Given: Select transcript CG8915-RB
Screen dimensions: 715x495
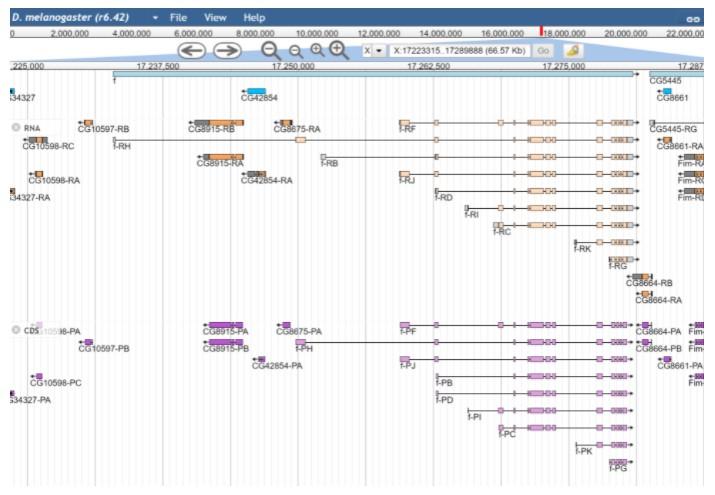Looking at the screenshot, I should 219,123.
